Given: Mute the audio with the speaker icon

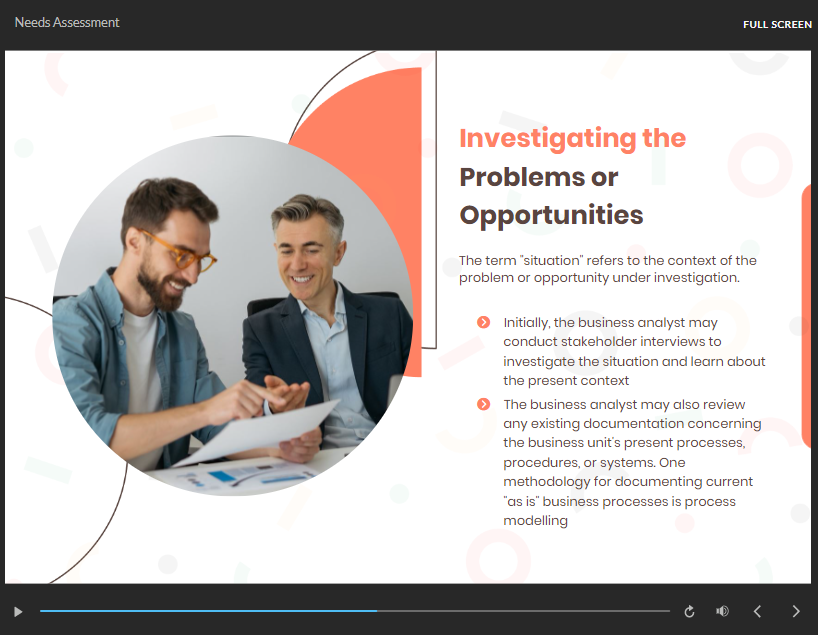Looking at the screenshot, I should tap(722, 611).
